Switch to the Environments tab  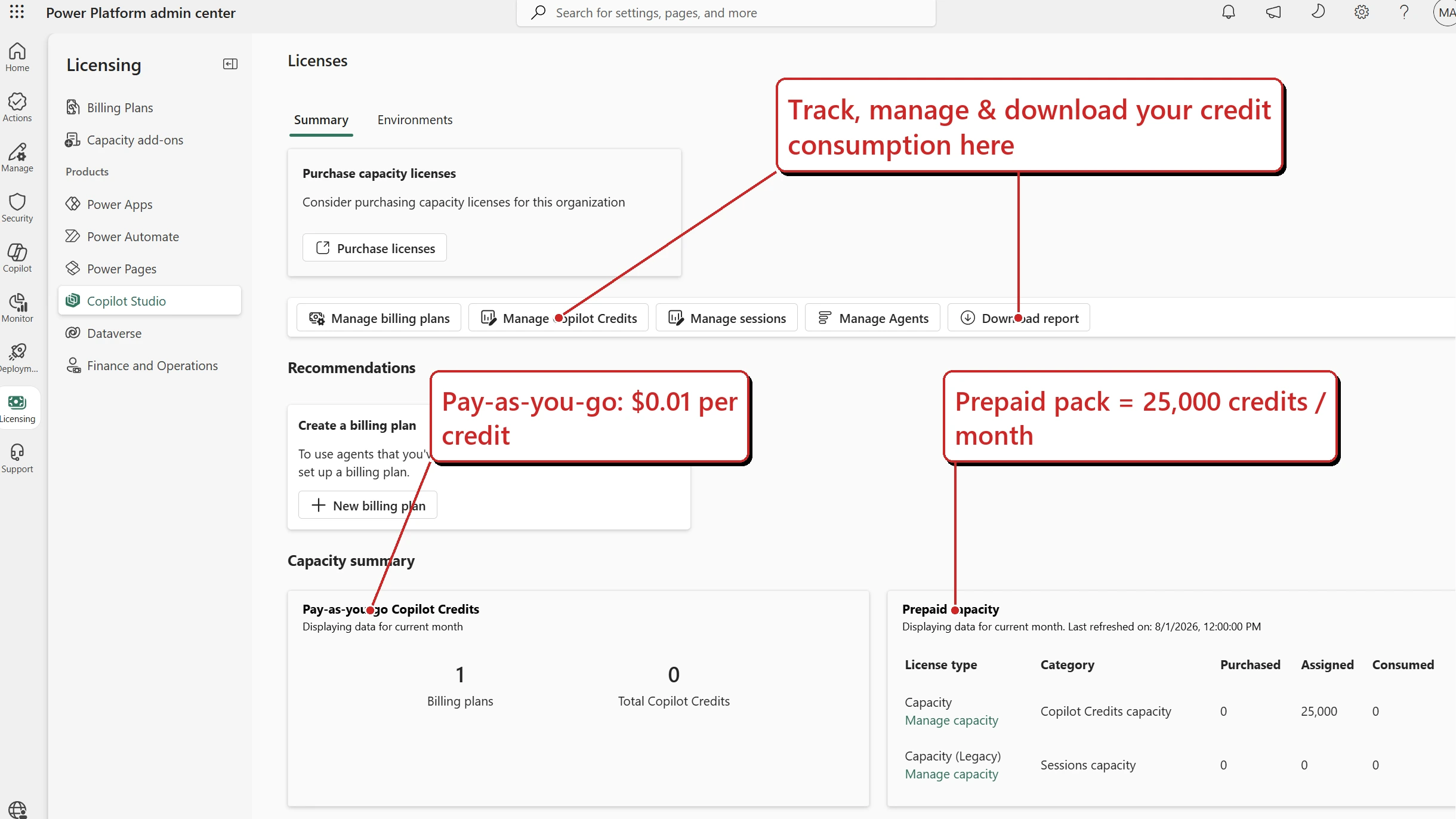[415, 120]
